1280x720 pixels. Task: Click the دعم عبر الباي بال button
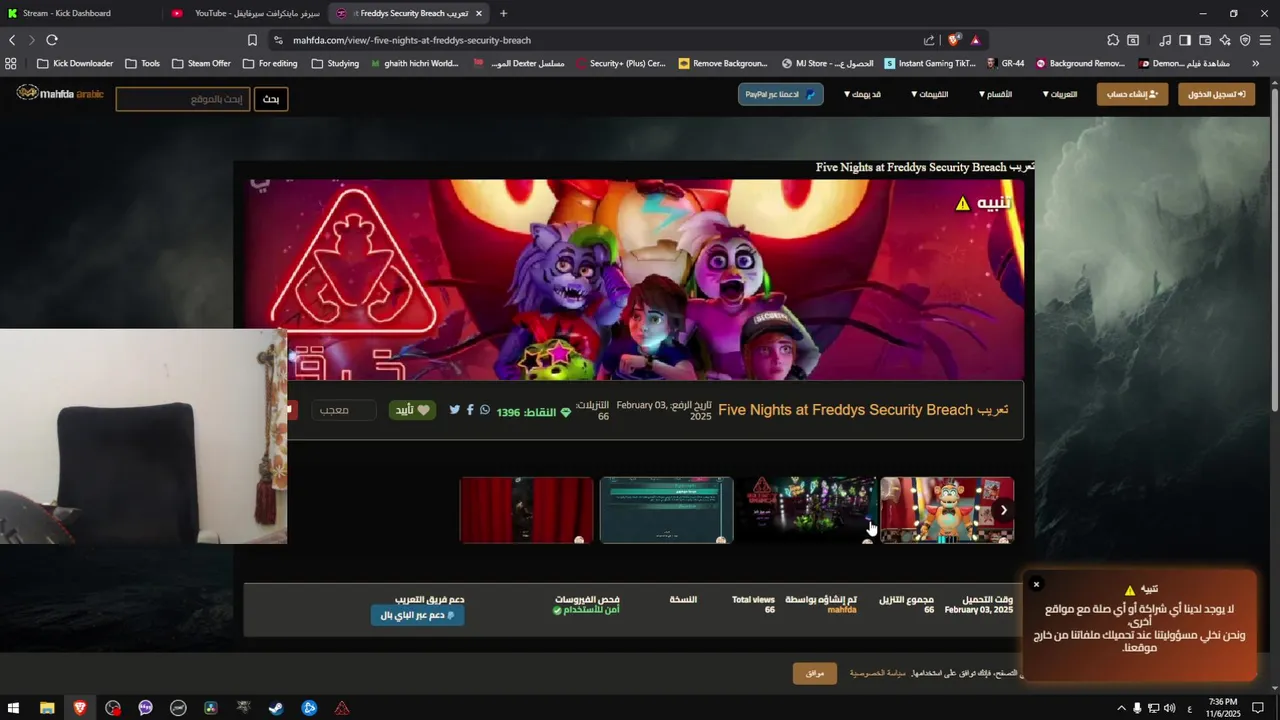coord(417,615)
